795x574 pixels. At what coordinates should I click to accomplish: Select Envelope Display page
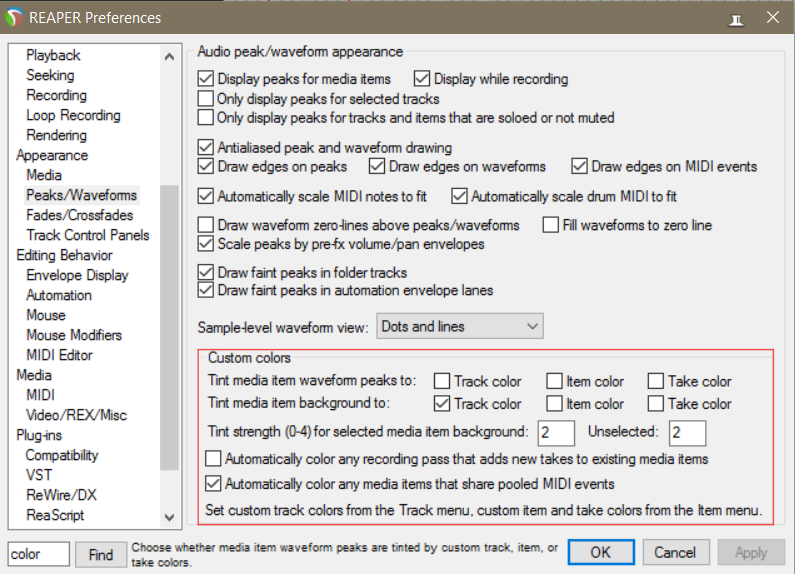77,275
